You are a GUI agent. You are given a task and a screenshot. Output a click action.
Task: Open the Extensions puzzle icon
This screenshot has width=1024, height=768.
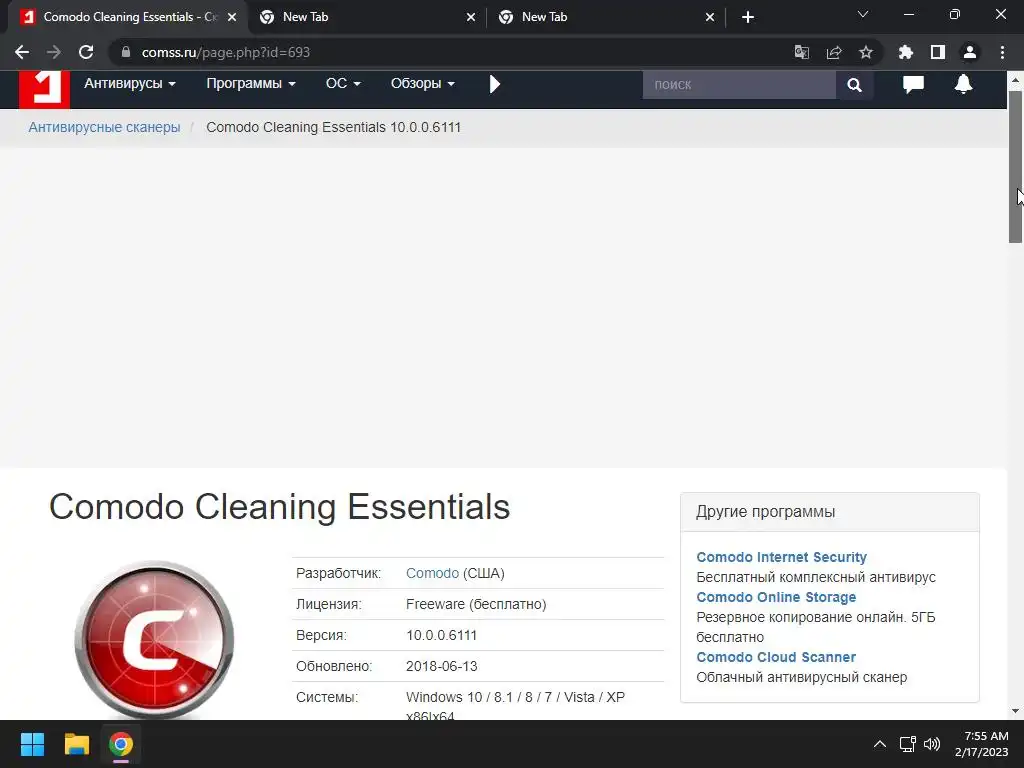906,52
